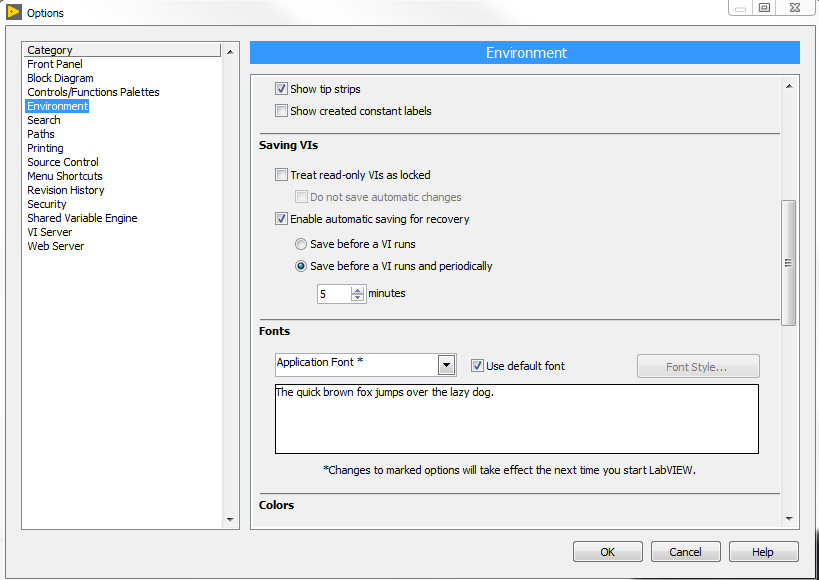819x580 pixels.
Task: Open Menu Shortcuts category
Action: click(x=65, y=176)
